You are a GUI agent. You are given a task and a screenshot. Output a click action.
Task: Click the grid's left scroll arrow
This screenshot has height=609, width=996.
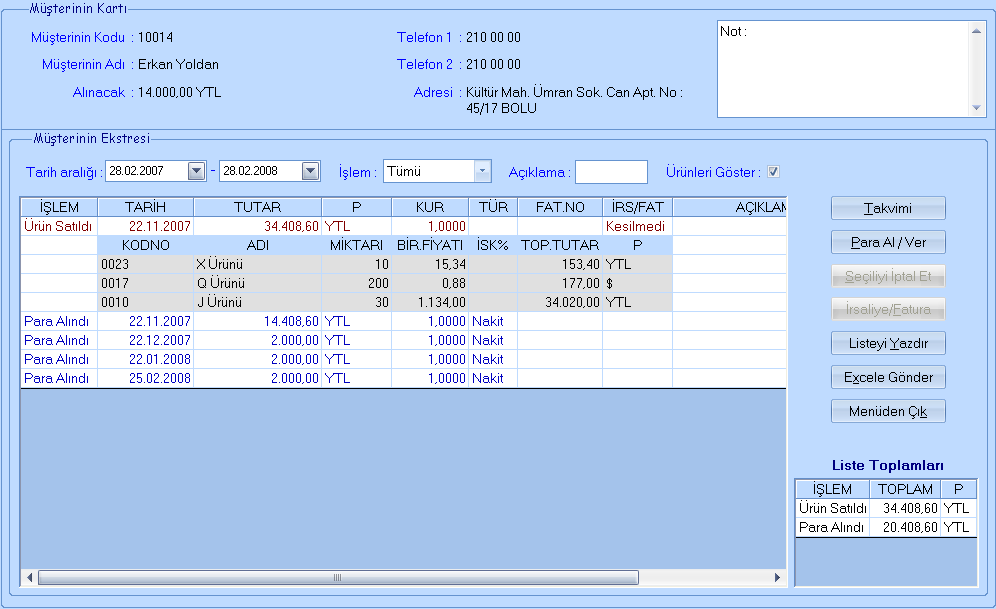(29, 577)
